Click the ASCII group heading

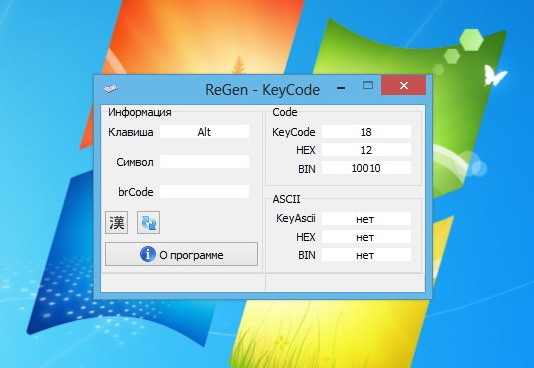[286, 199]
